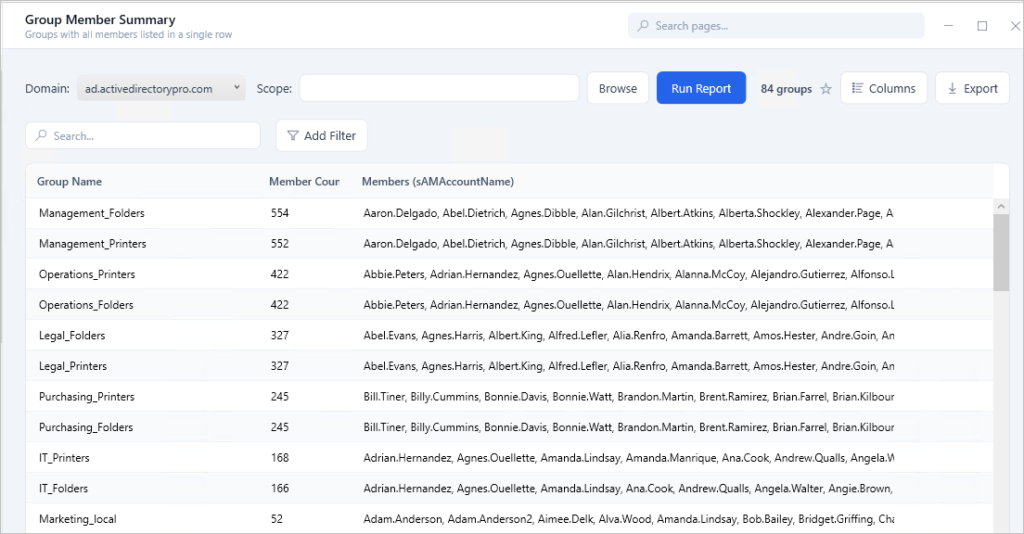Click the list icon on Columns button

857,88
